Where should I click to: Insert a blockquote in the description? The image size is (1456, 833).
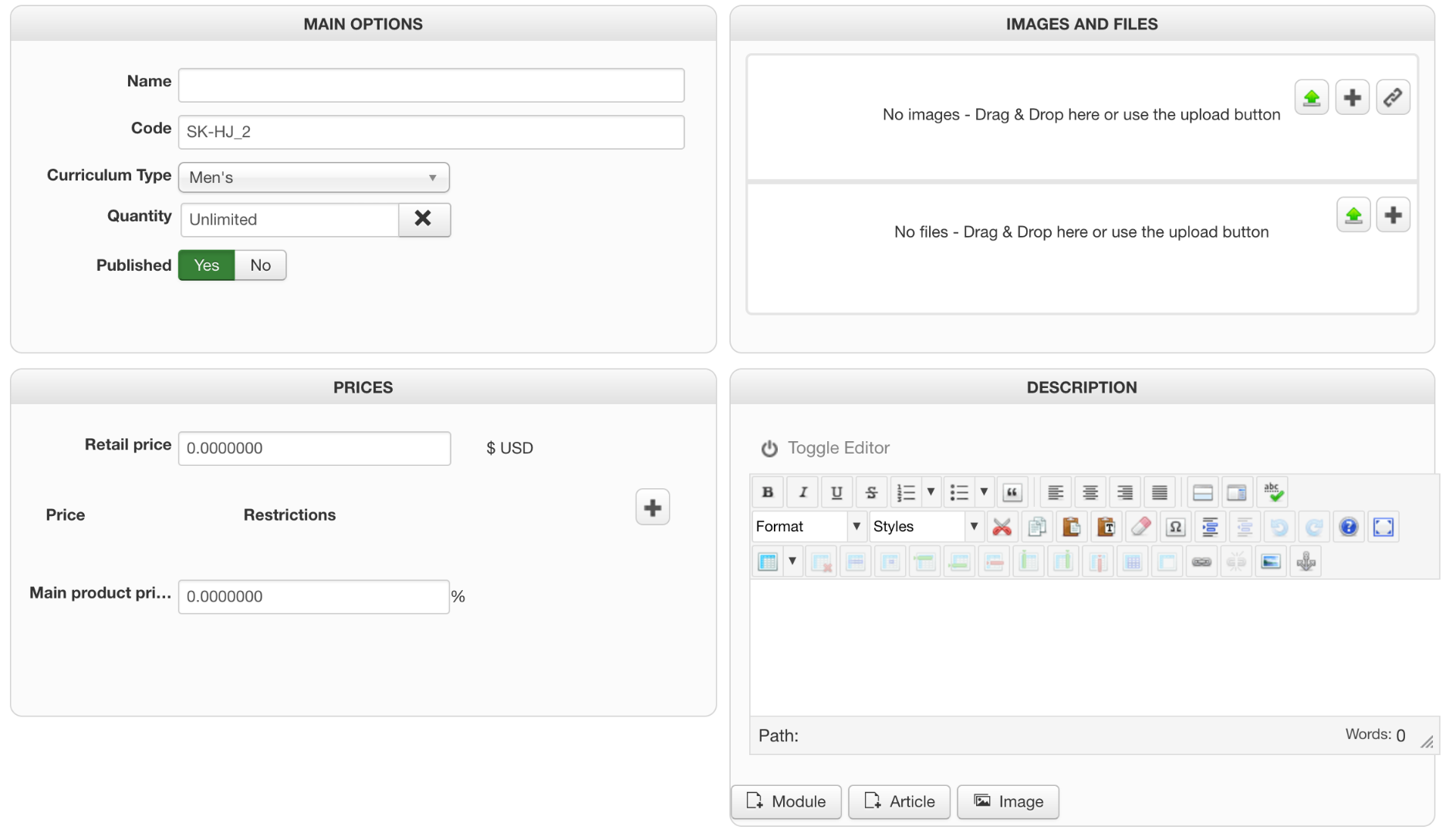click(x=1012, y=492)
